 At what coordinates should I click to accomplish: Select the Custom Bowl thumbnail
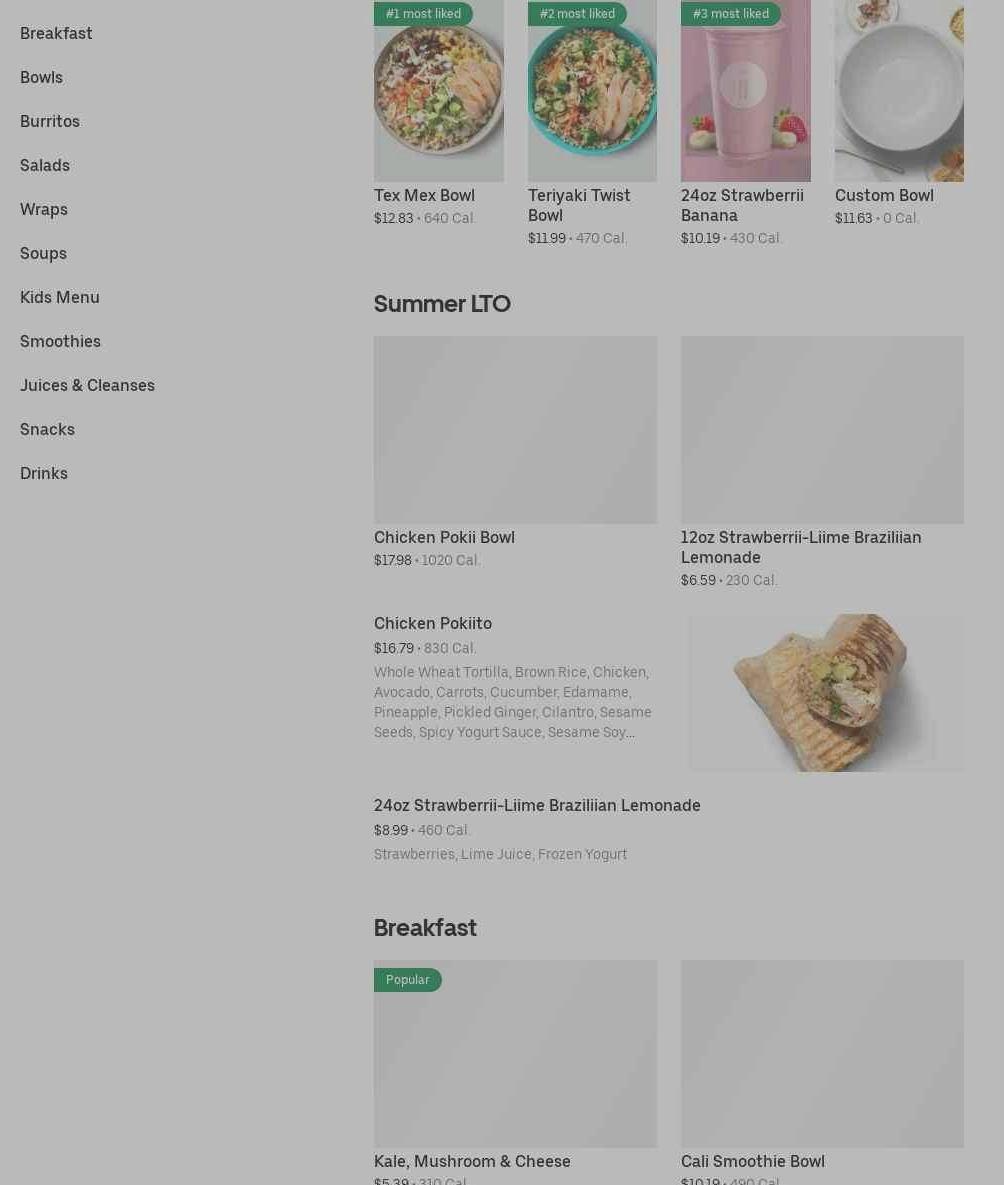899,91
